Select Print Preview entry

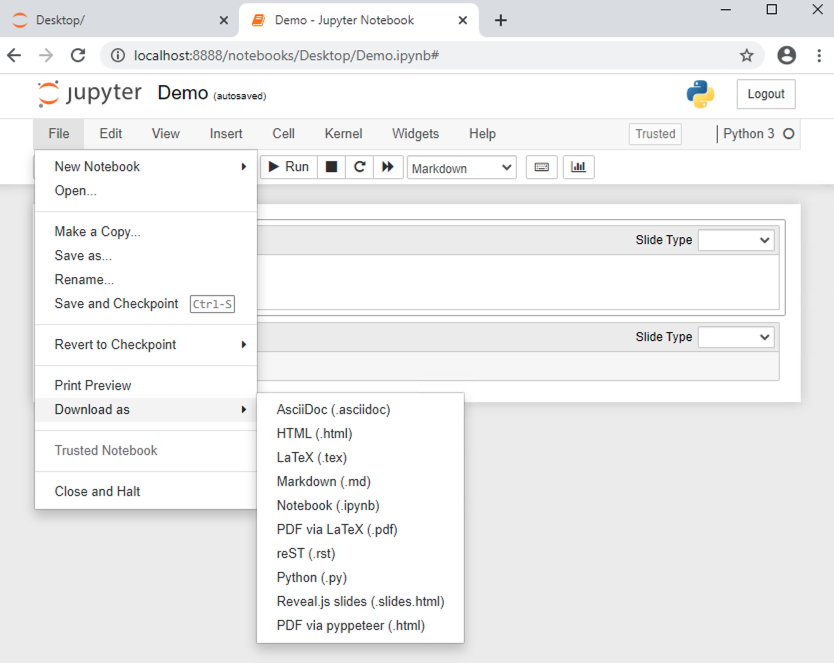[x=146, y=385]
